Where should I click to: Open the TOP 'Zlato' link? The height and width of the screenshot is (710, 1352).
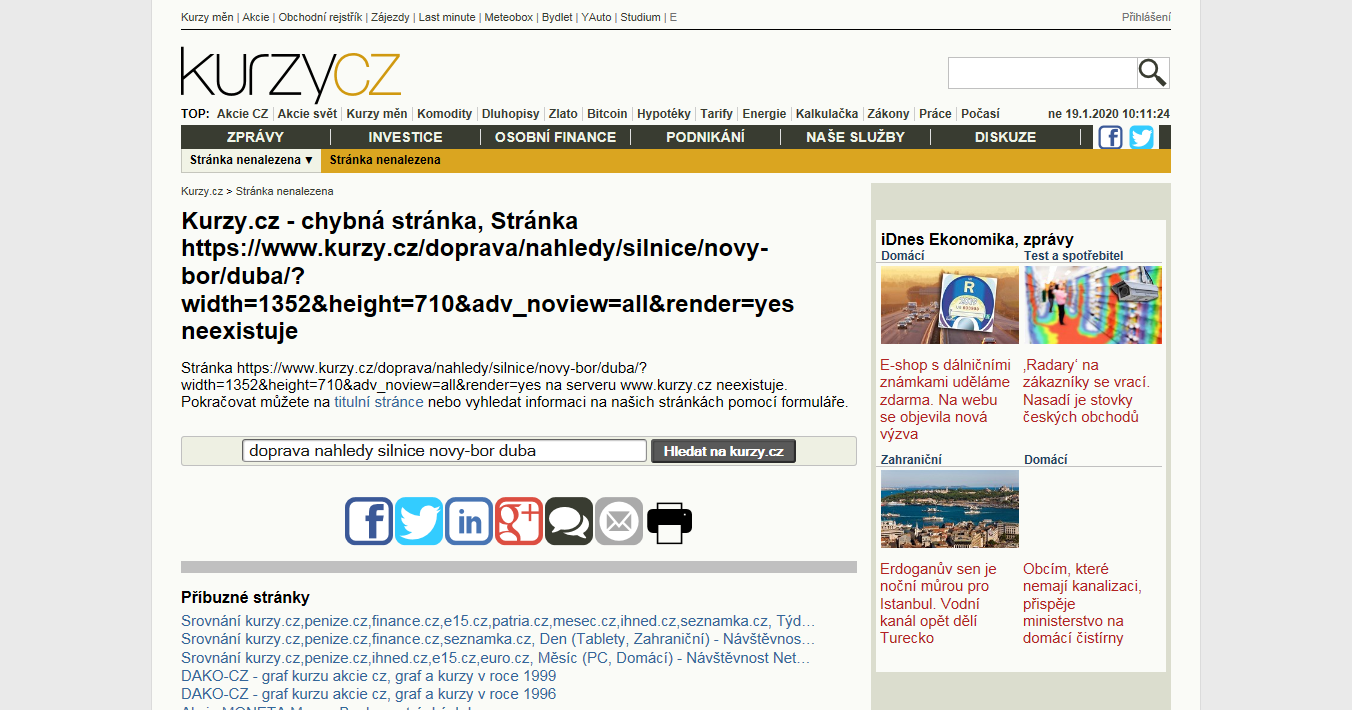(563, 114)
